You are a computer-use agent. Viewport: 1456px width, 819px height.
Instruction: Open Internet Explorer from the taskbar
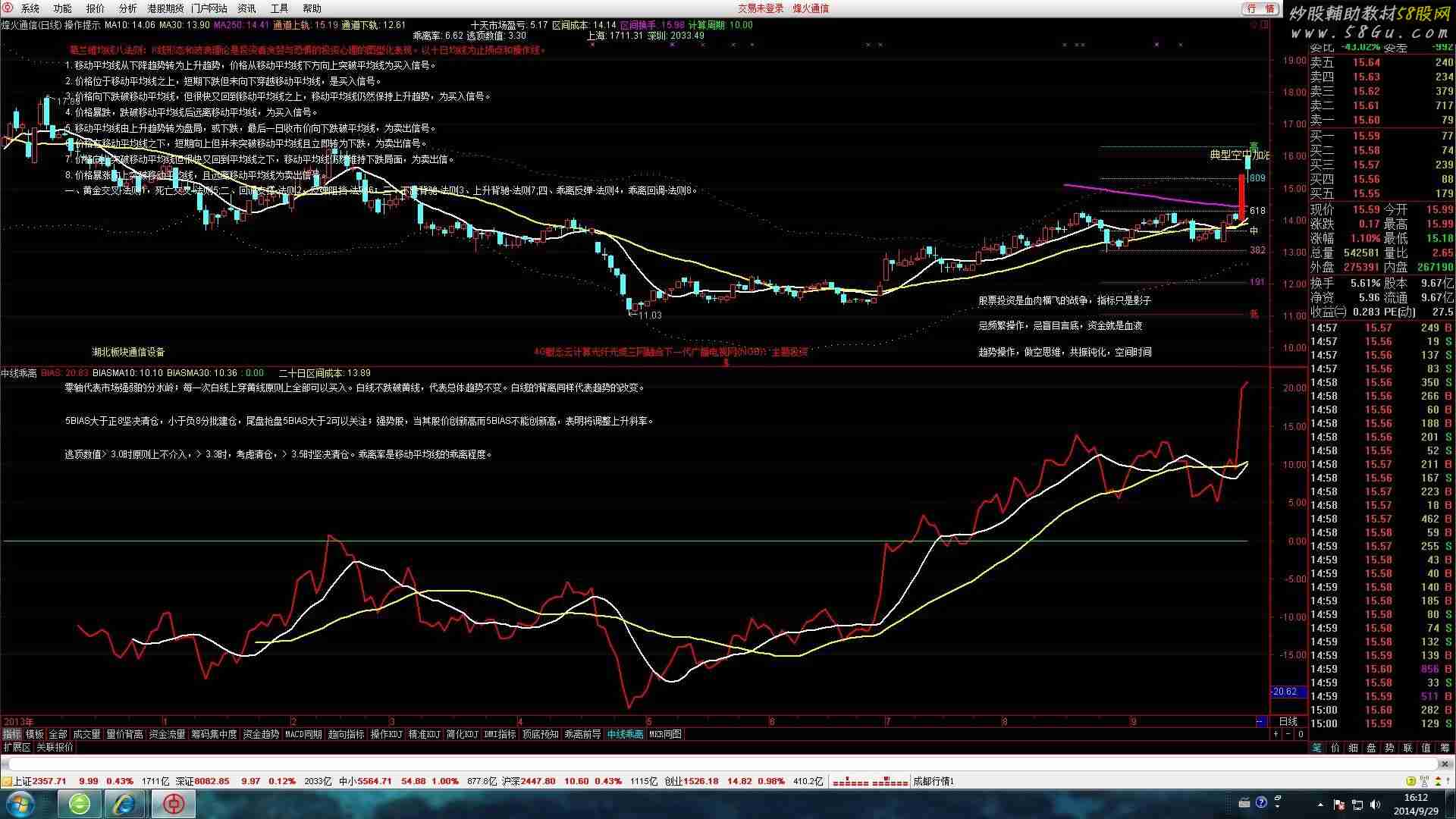[x=124, y=803]
